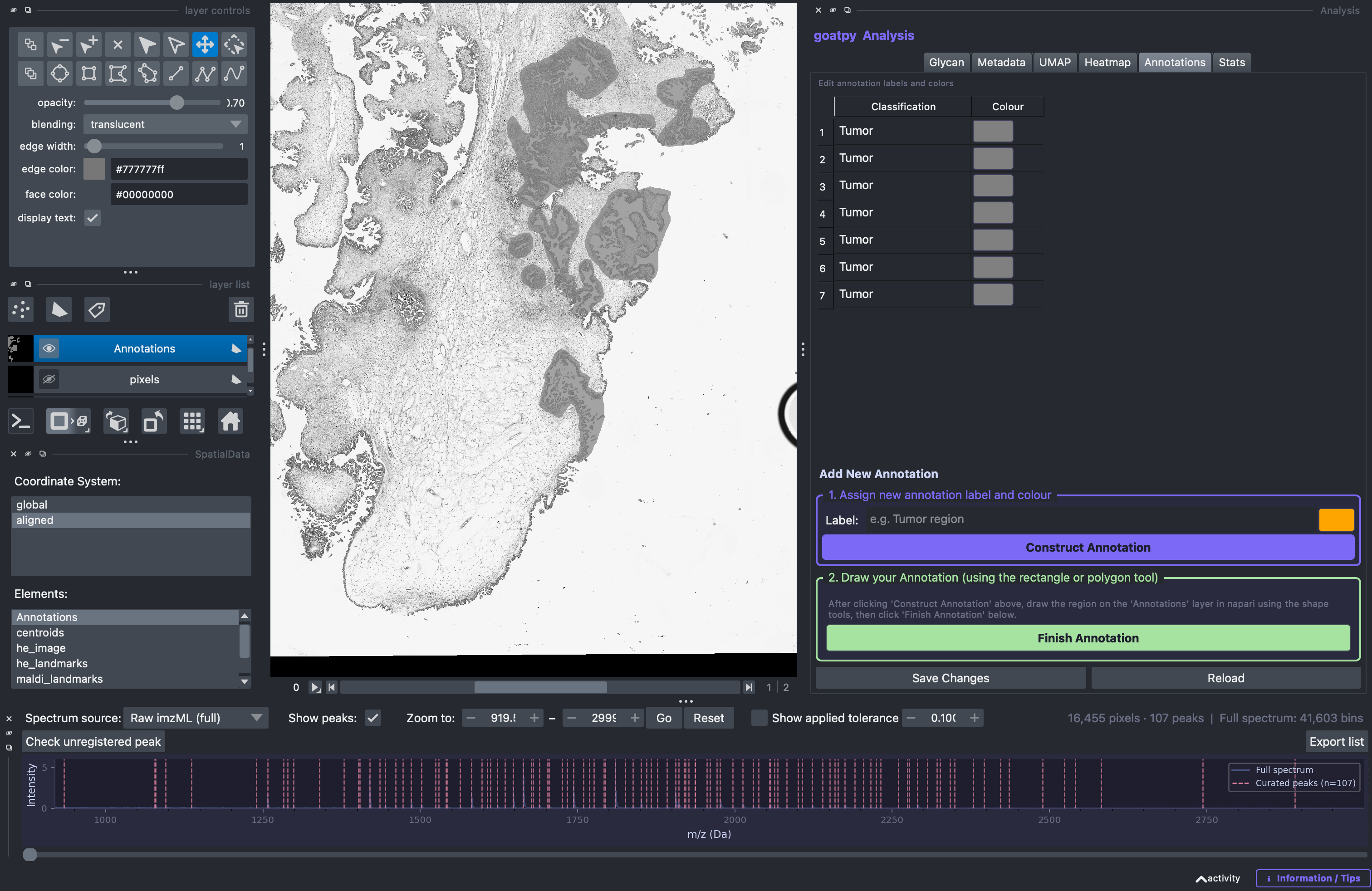Click the Finish Annotation button
Image resolution: width=1372 pixels, height=891 pixels.
point(1088,638)
